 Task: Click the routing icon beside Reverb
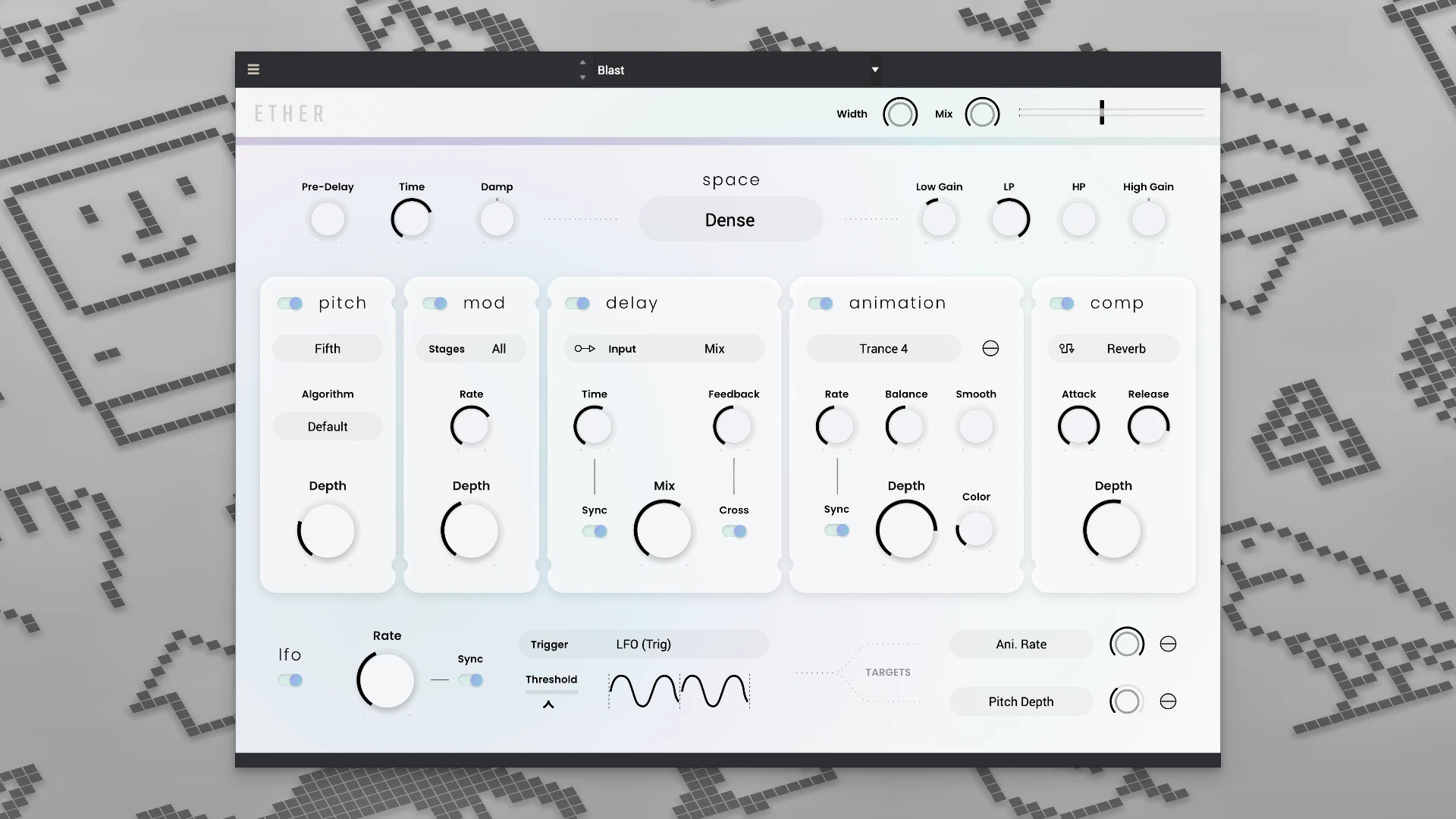click(1067, 348)
